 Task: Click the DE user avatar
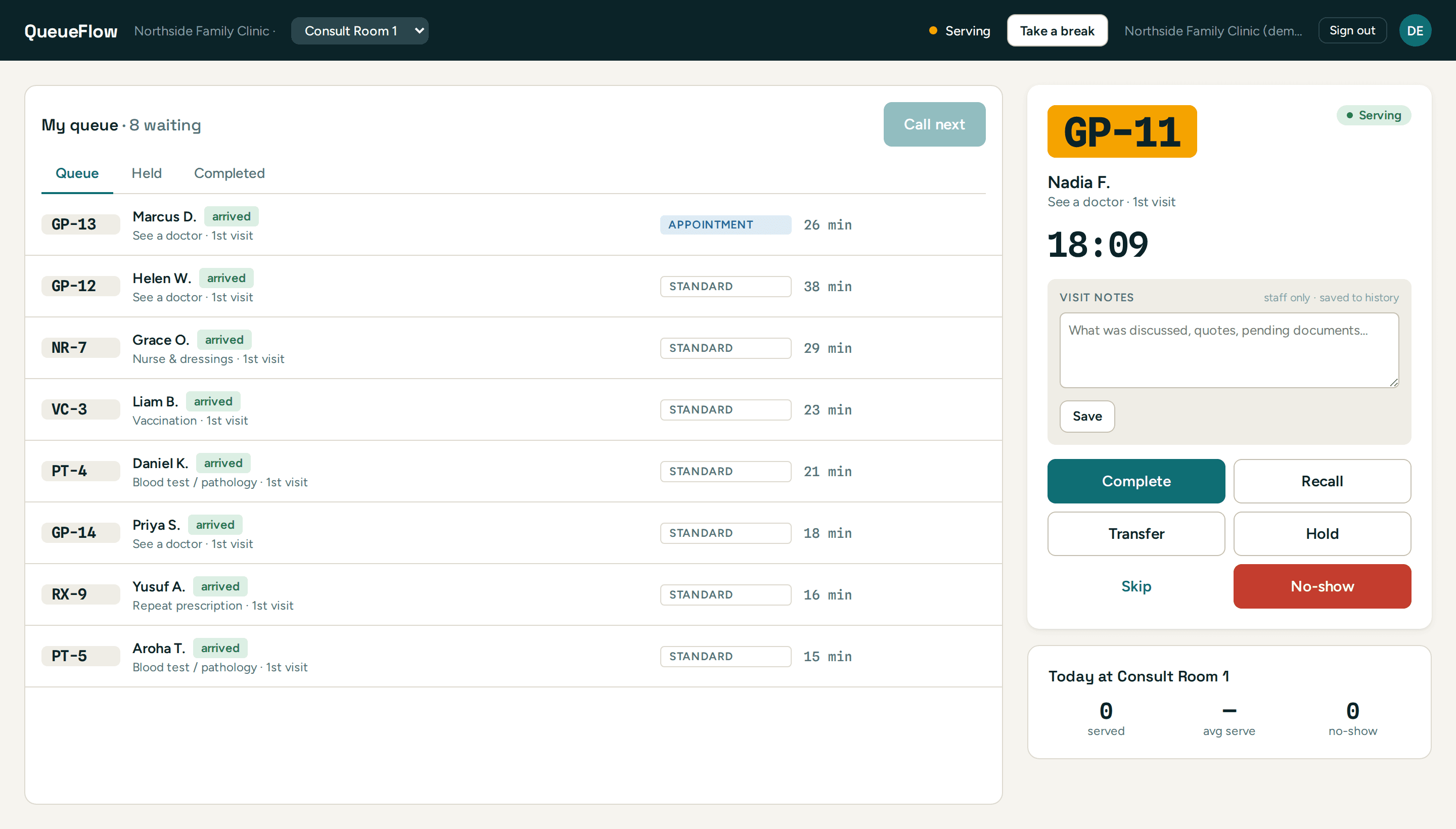(1415, 31)
